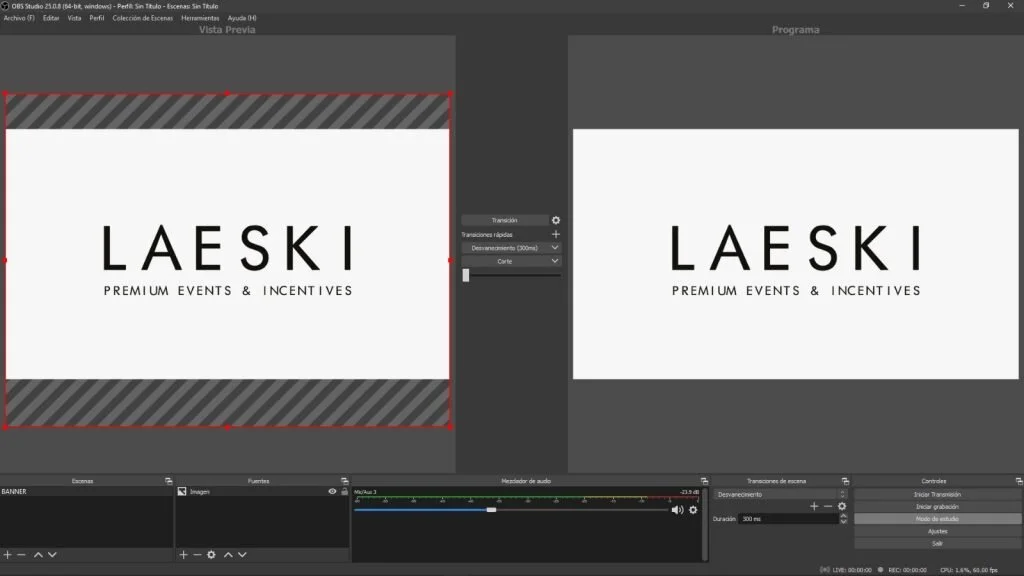Remove the selected scene with the minus icon
Screen dimensions: 1024x576
(x=22, y=554)
